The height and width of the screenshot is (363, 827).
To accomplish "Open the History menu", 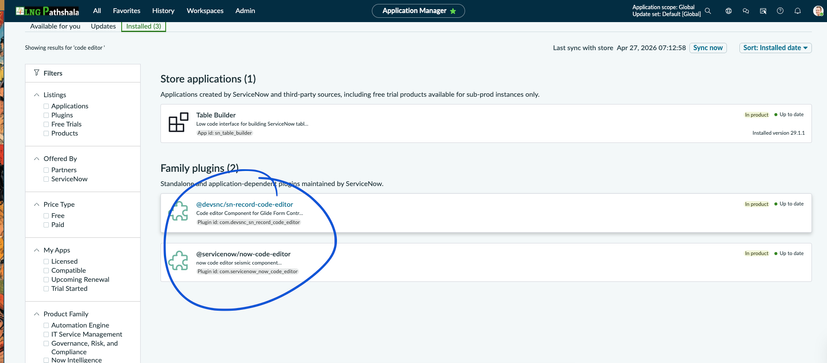I will pos(163,11).
